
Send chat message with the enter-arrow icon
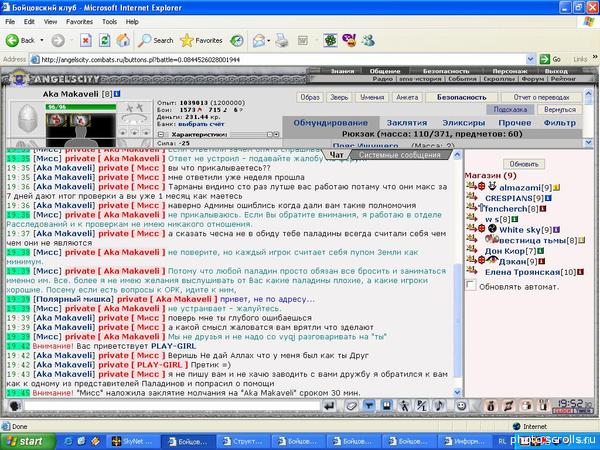pyautogui.click(x=329, y=406)
